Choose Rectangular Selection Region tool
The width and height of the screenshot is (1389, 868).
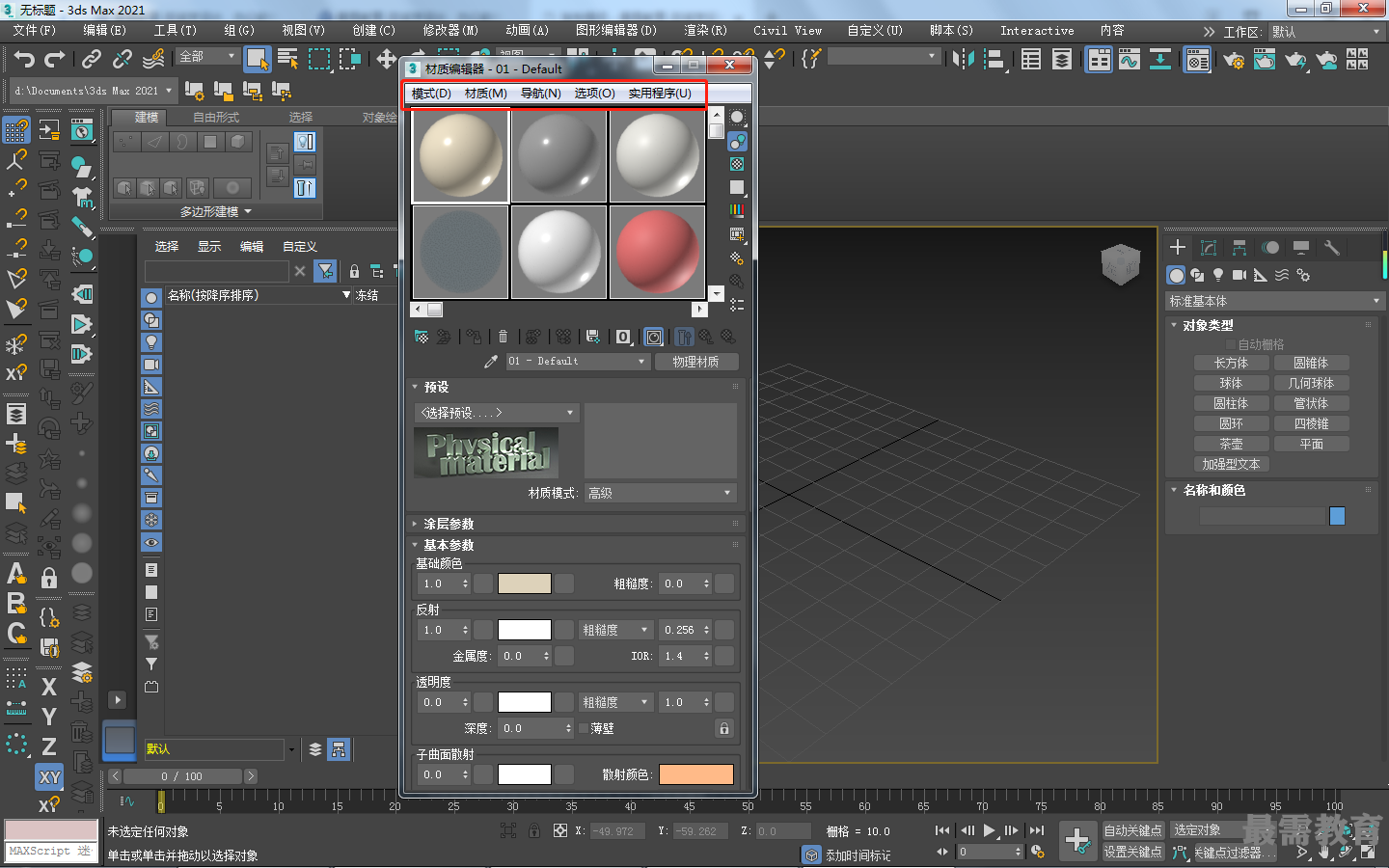click(x=318, y=60)
